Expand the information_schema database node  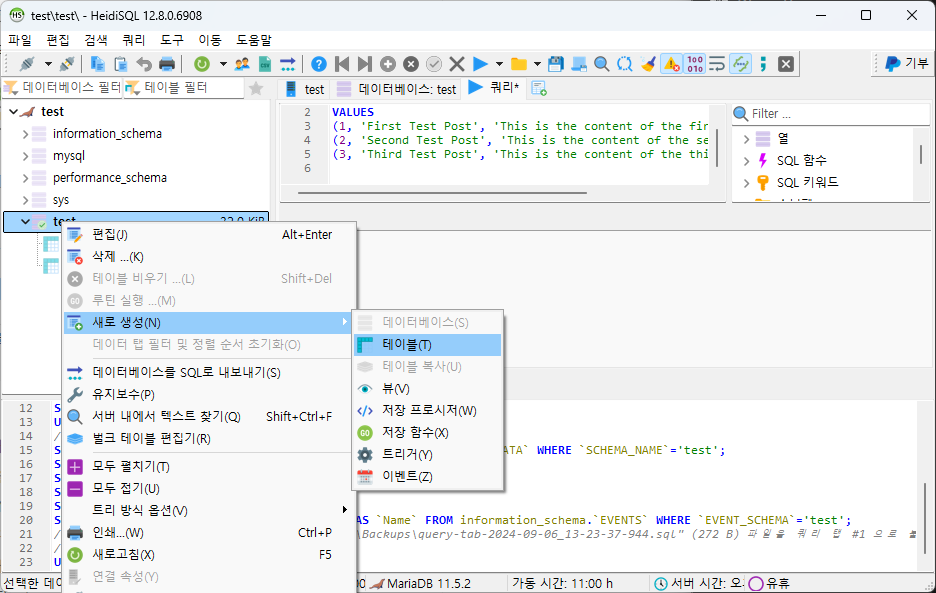(x=25, y=134)
